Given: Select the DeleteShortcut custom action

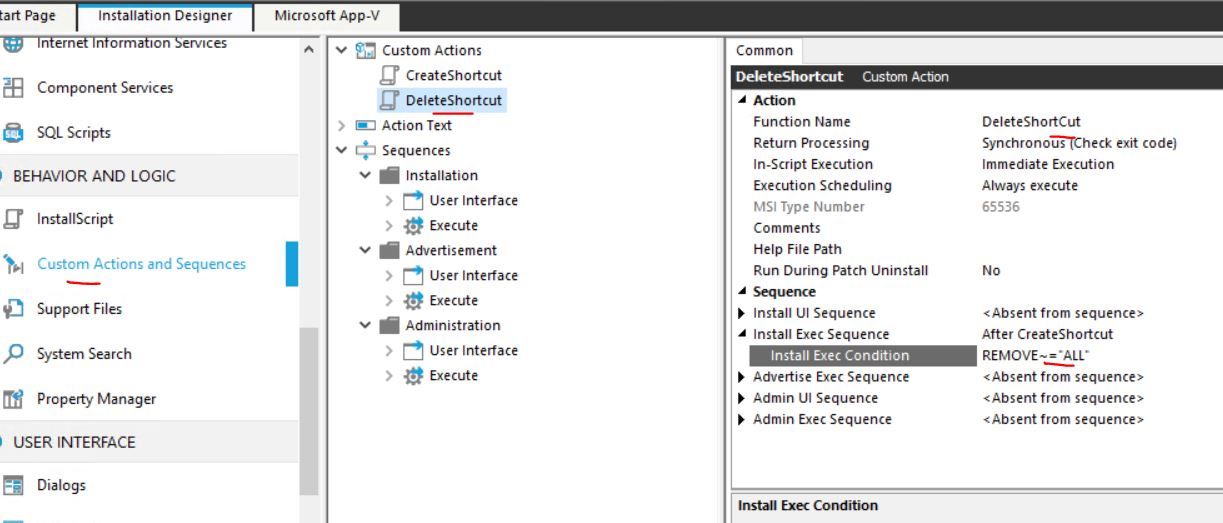Looking at the screenshot, I should 453,100.
